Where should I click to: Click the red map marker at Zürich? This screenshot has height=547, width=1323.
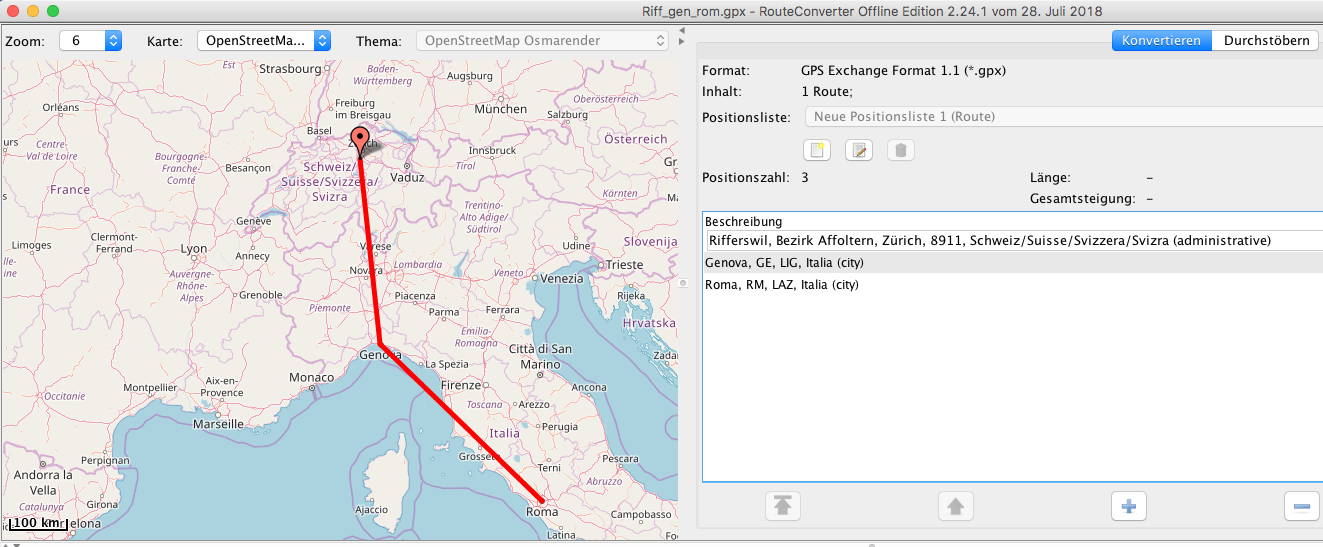pyautogui.click(x=361, y=141)
